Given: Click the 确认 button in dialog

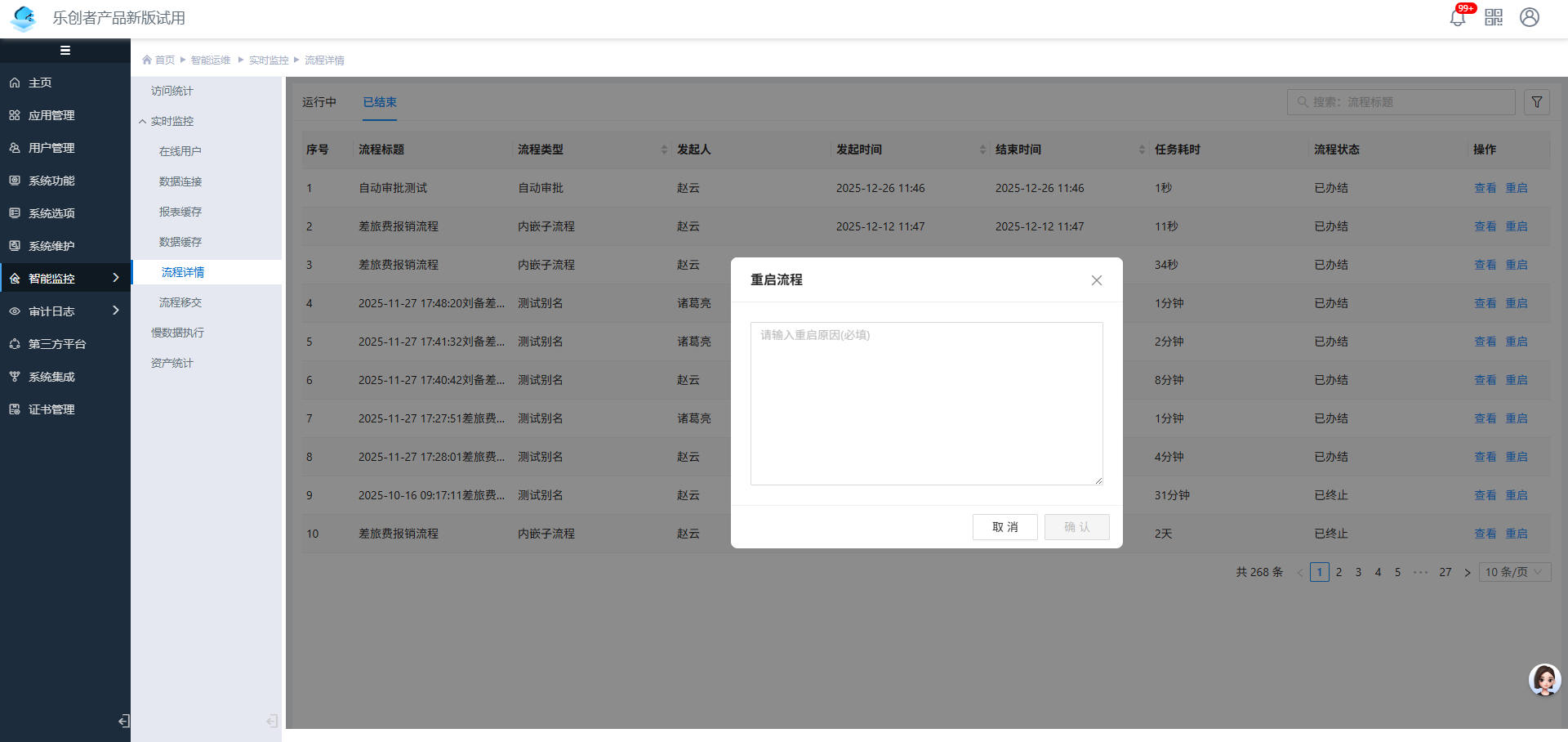Looking at the screenshot, I should coord(1076,527).
